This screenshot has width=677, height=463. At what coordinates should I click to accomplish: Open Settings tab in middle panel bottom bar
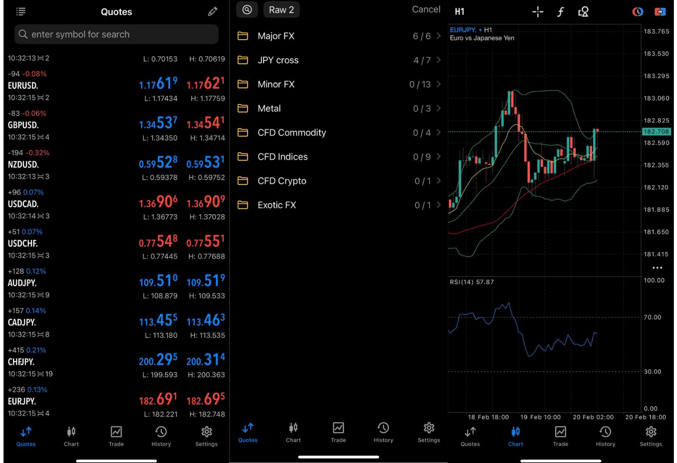coord(429,432)
